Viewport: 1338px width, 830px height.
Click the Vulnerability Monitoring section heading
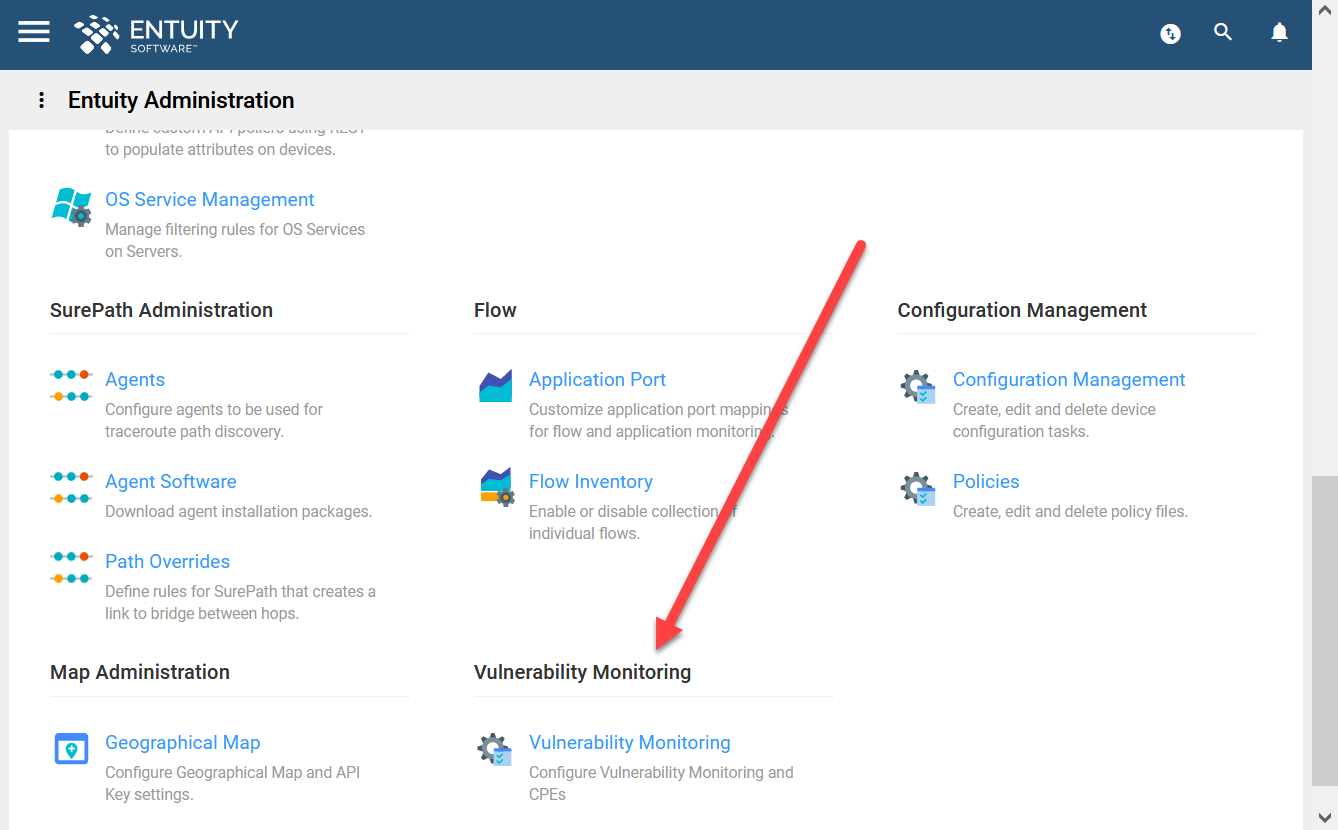[x=582, y=672]
